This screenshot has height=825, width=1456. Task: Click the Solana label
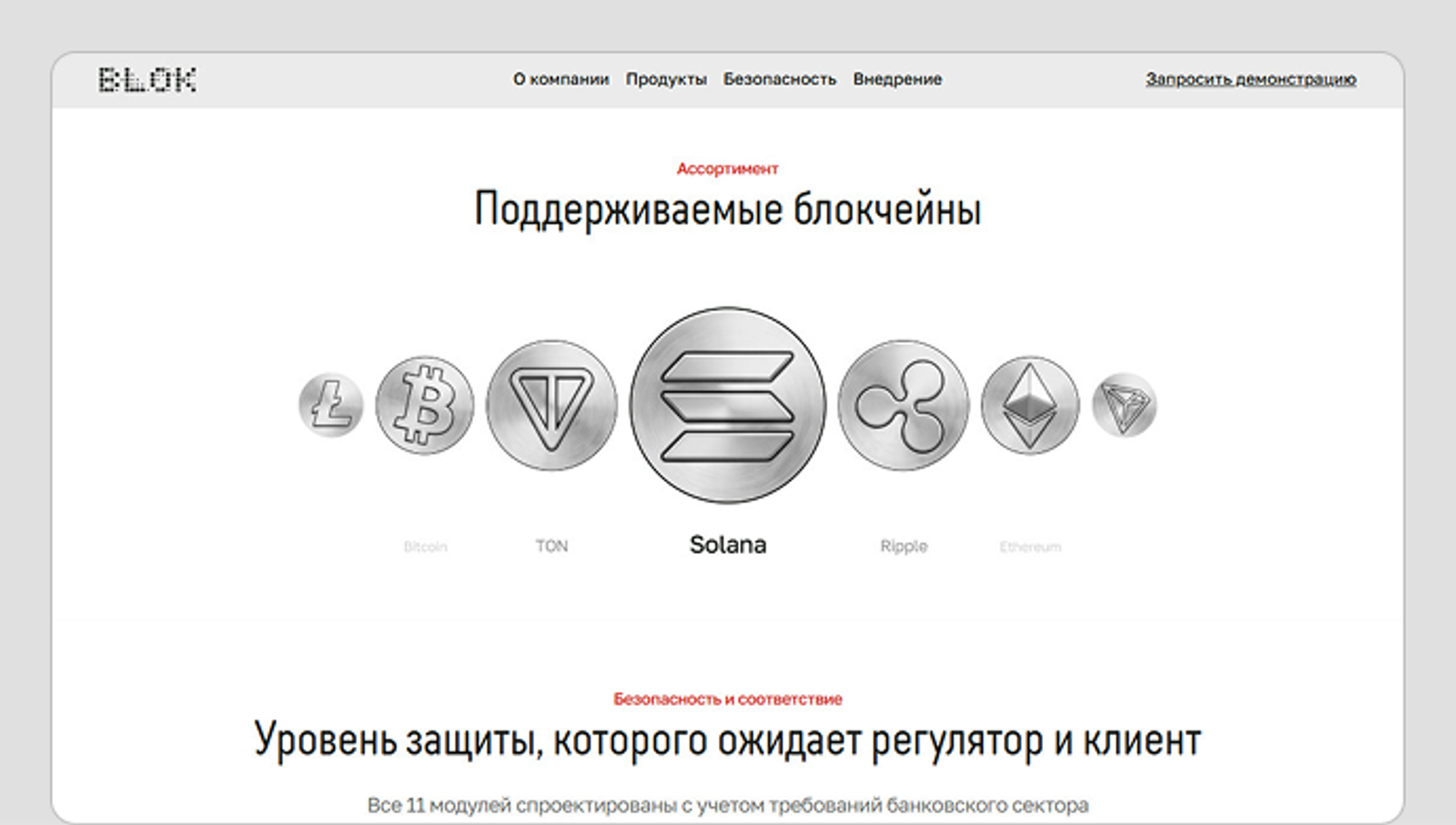[728, 545]
